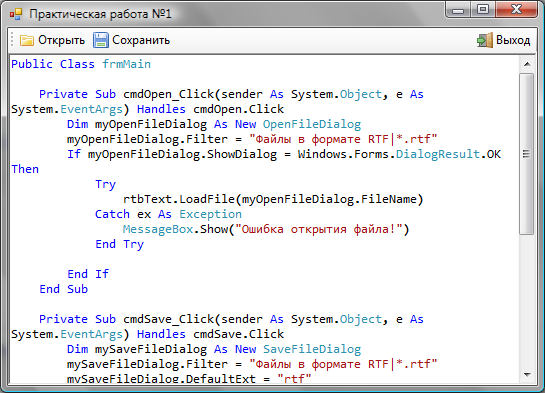Click 'DialogResult' in the If line
This screenshot has width=545, height=393.
click(438, 154)
